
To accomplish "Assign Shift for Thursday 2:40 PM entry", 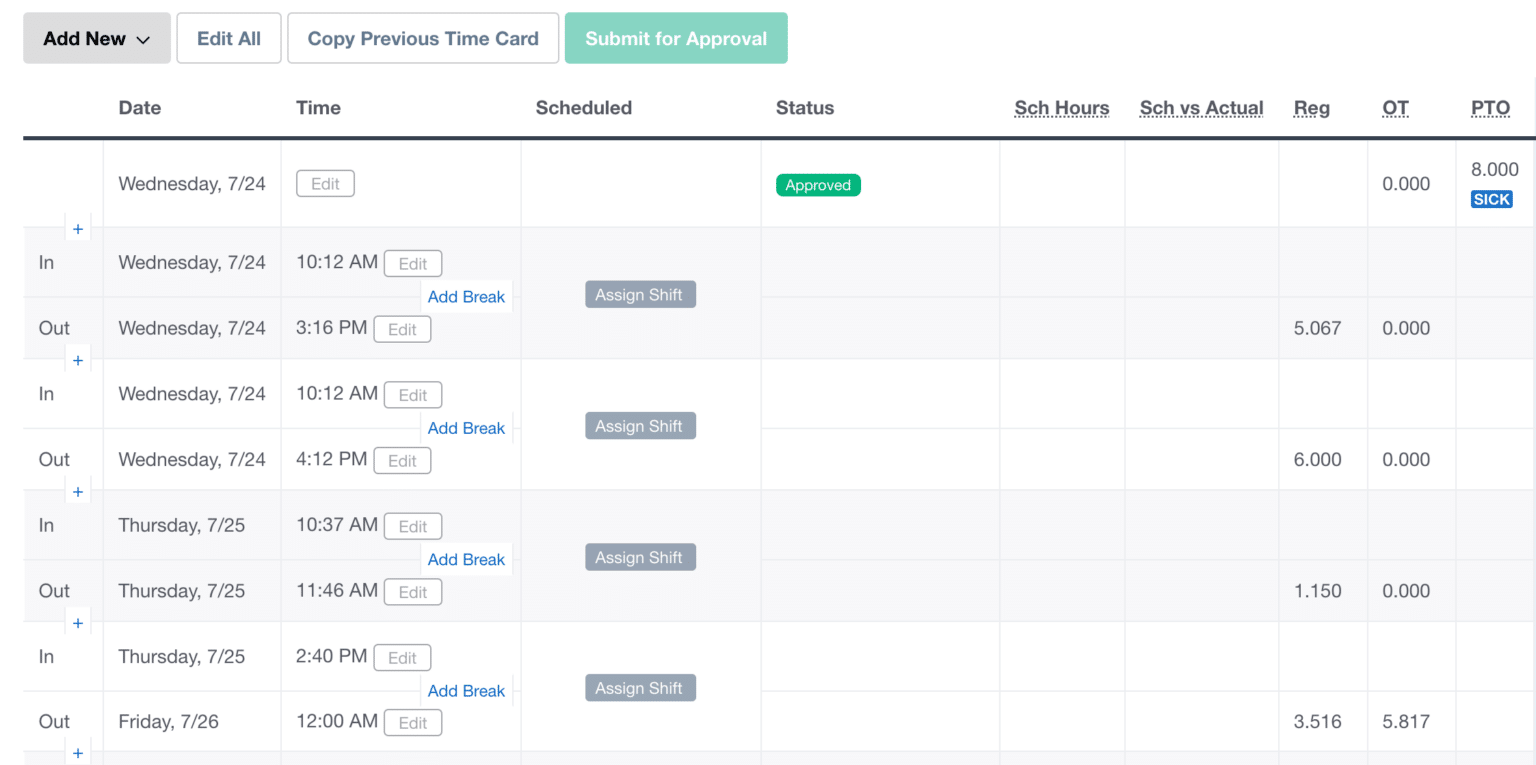I will [x=640, y=689].
